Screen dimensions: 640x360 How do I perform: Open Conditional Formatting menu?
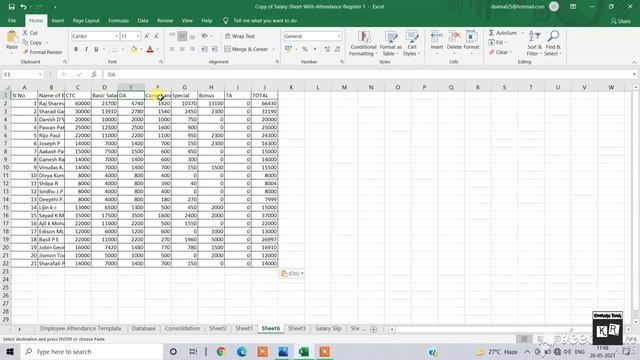[x=363, y=44]
